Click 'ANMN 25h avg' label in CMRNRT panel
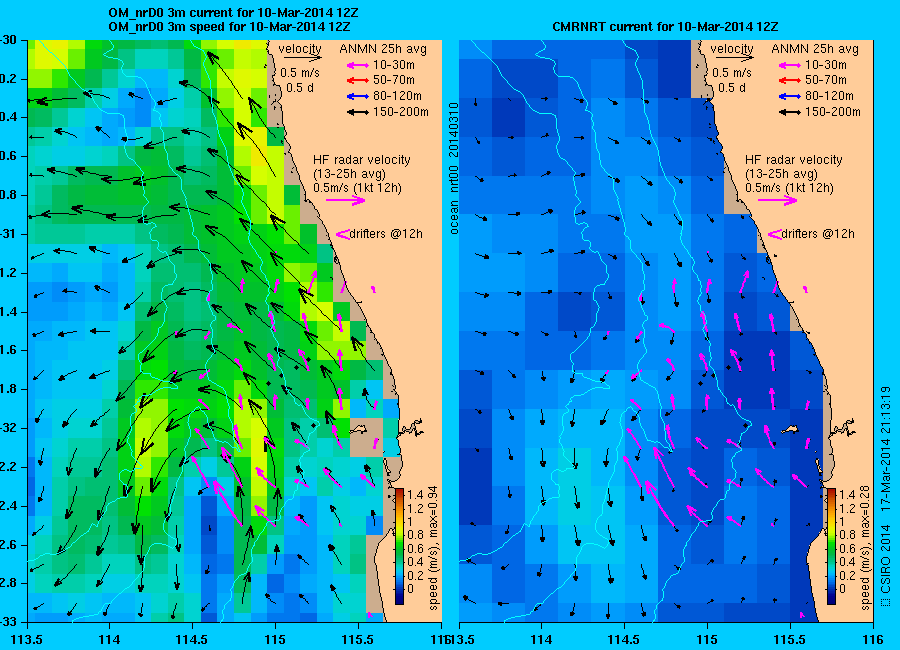The width and height of the screenshot is (900, 650). (815, 49)
